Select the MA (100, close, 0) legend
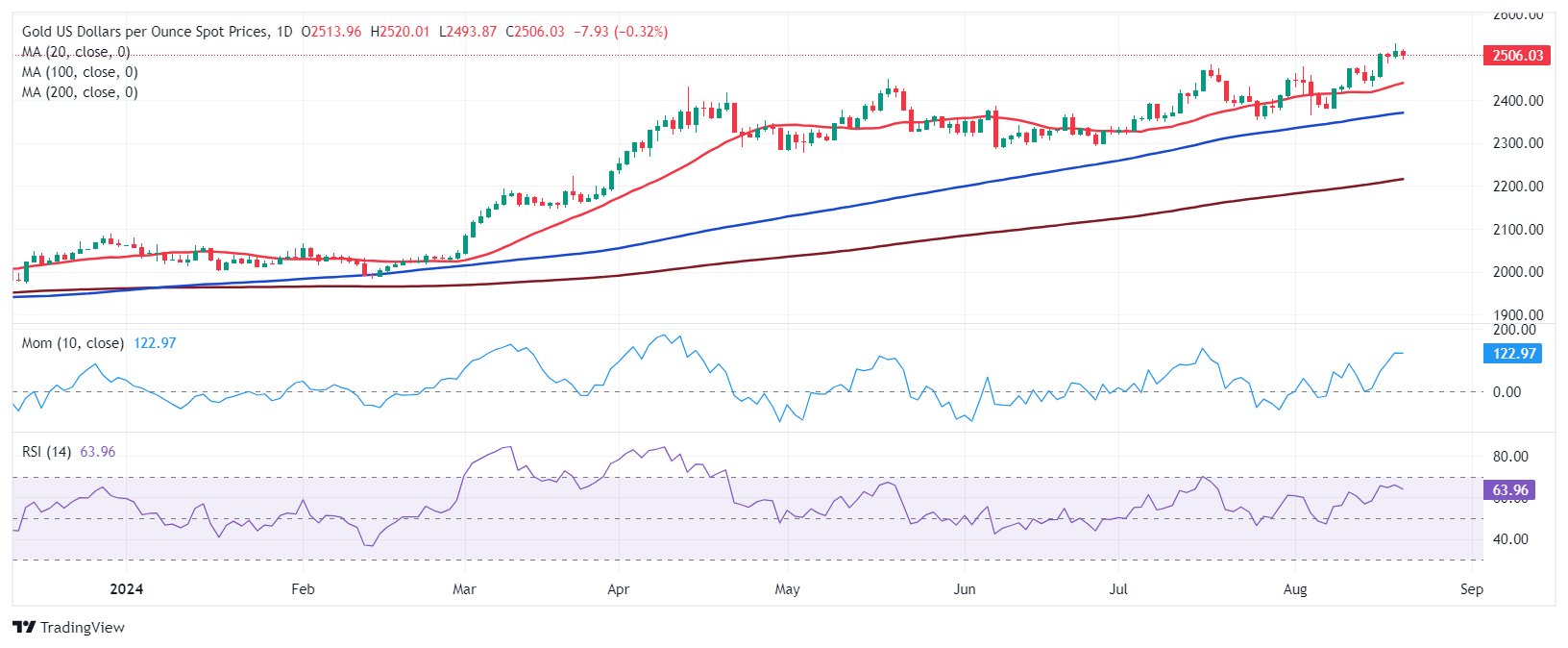The height and width of the screenshot is (648, 1568). click(x=80, y=72)
